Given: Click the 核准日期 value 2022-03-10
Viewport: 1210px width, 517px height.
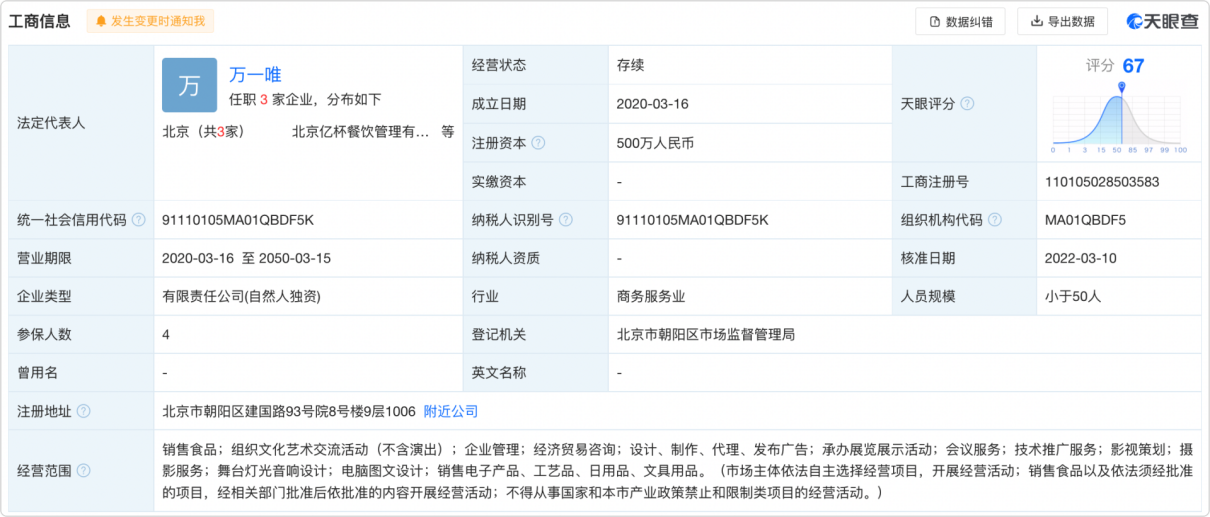Looking at the screenshot, I should tap(1081, 258).
